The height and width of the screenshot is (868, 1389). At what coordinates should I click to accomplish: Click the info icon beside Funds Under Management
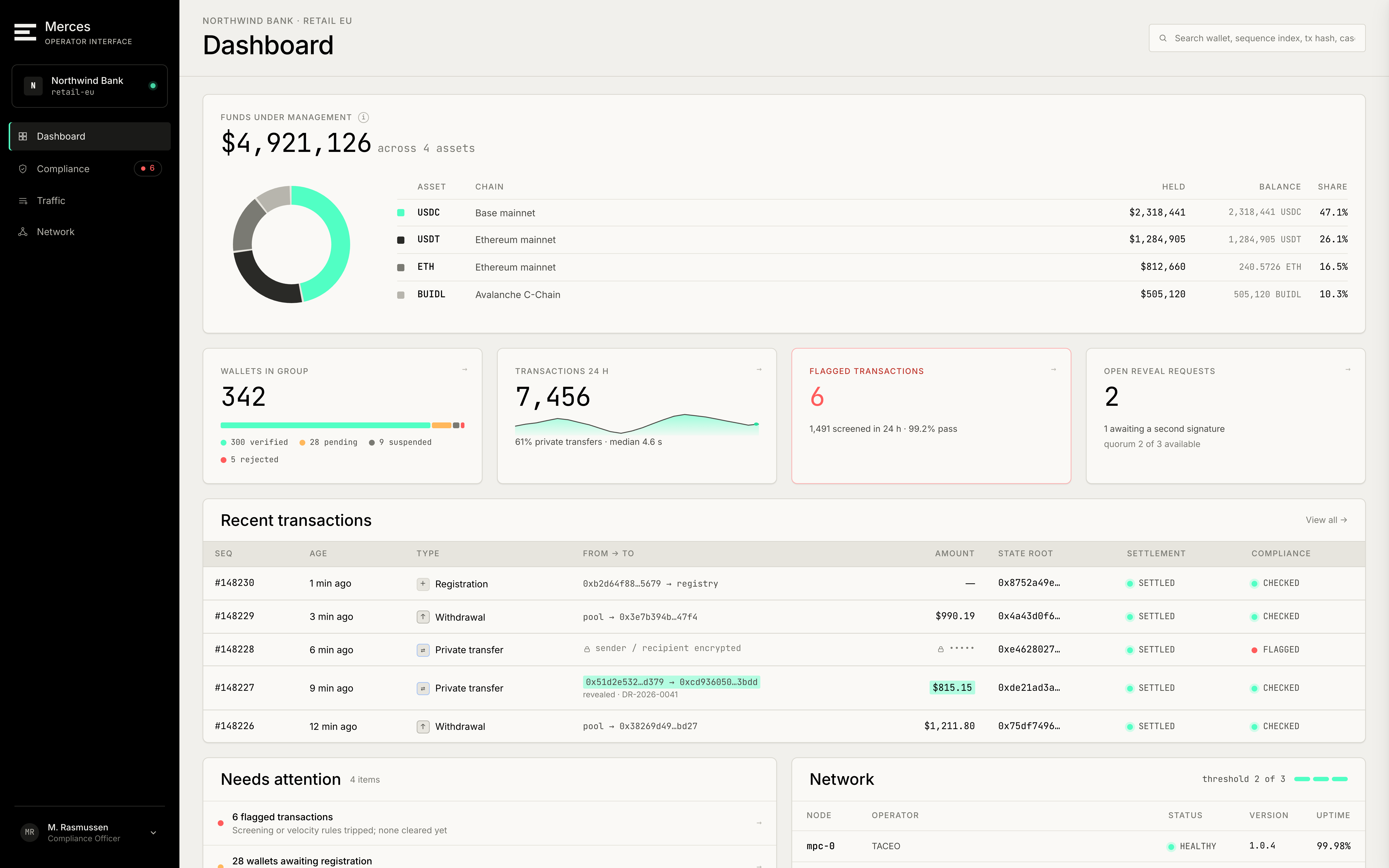coord(363,118)
